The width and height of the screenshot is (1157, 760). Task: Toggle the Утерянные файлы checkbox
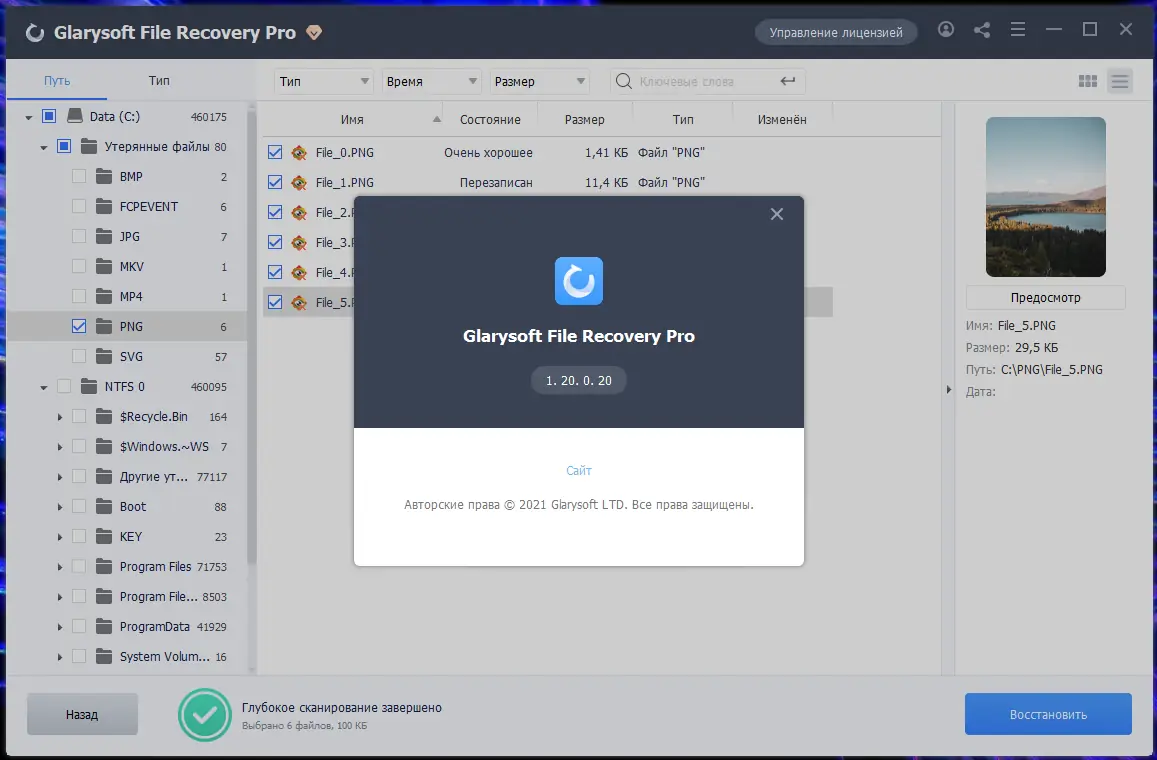point(64,146)
